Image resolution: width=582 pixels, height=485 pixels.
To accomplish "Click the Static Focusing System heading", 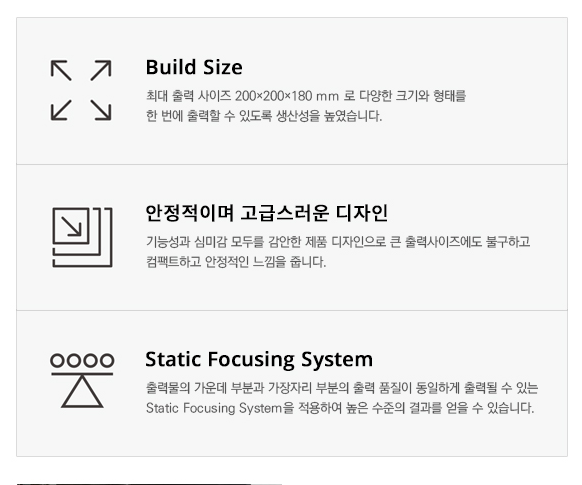I will coord(259,359).
